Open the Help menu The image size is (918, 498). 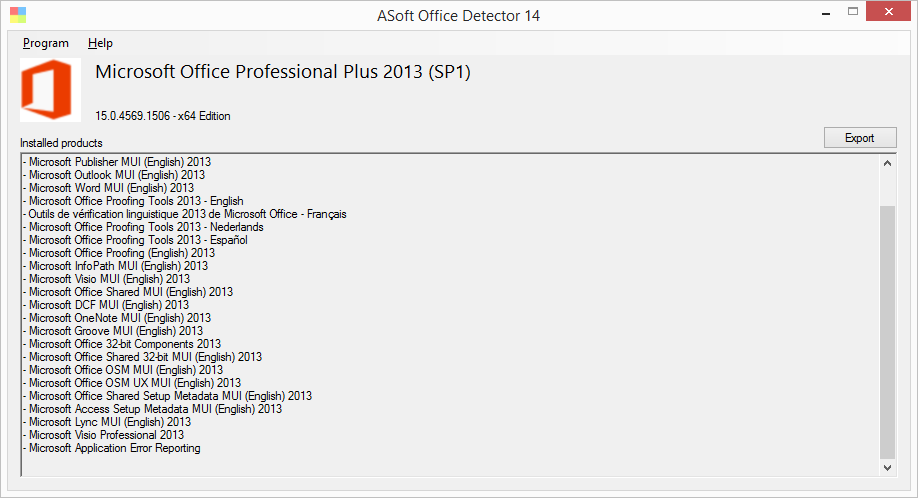pos(100,43)
